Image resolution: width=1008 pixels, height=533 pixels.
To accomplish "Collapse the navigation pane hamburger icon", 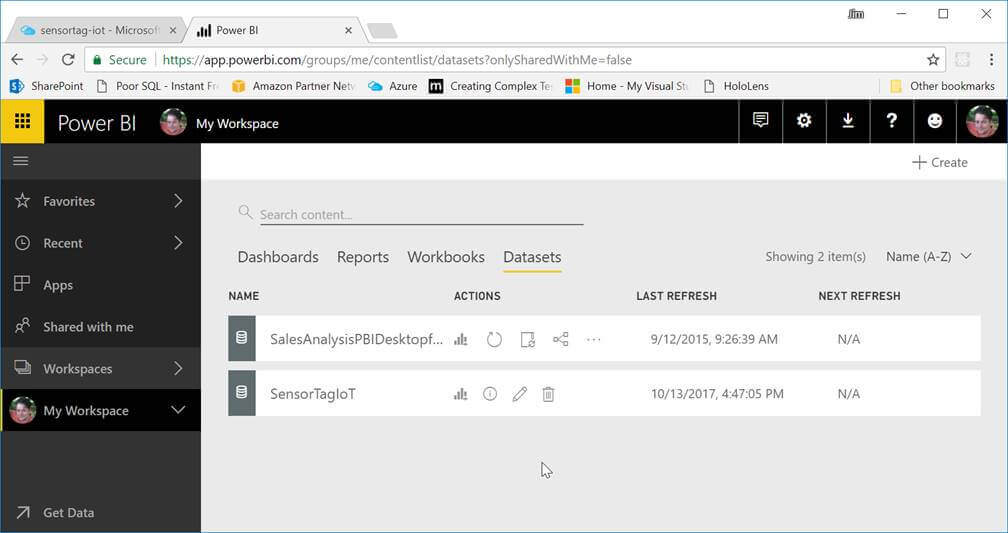I will coord(21,160).
